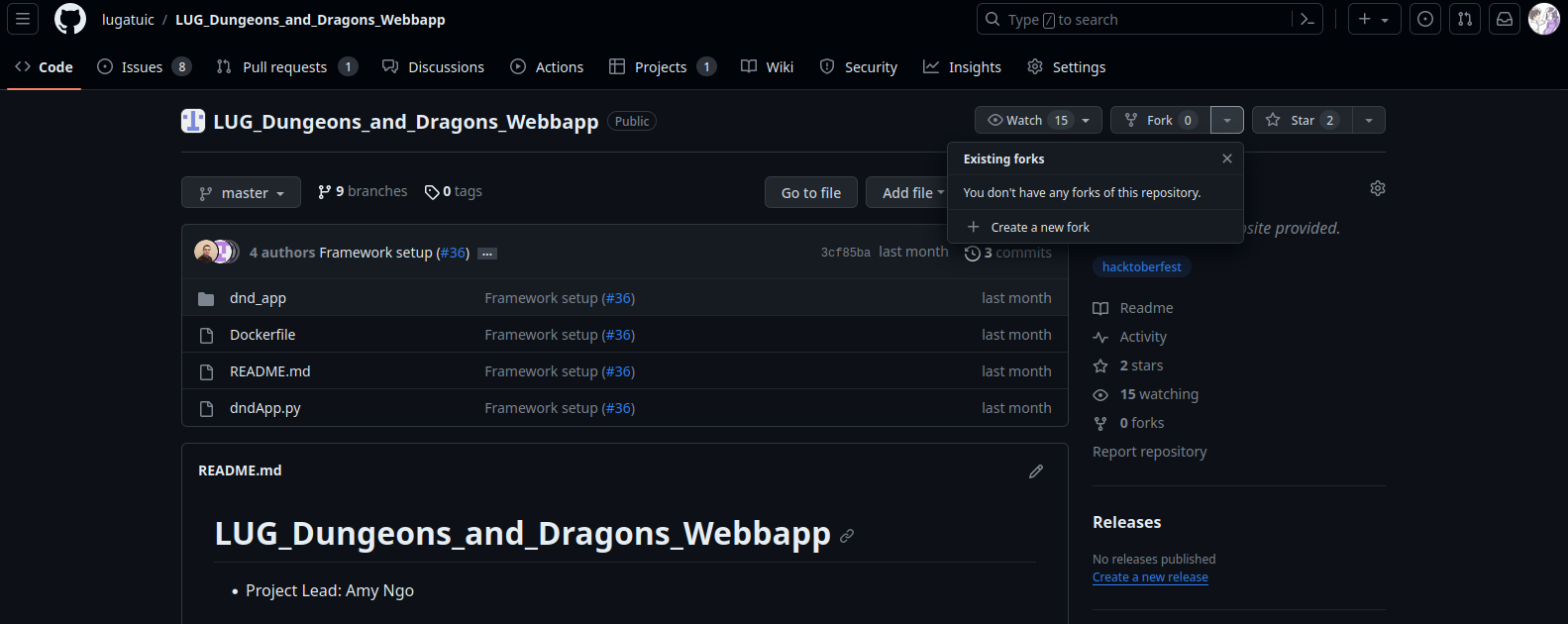Close the Existing forks popup
The width and height of the screenshot is (1568, 624).
tap(1227, 158)
